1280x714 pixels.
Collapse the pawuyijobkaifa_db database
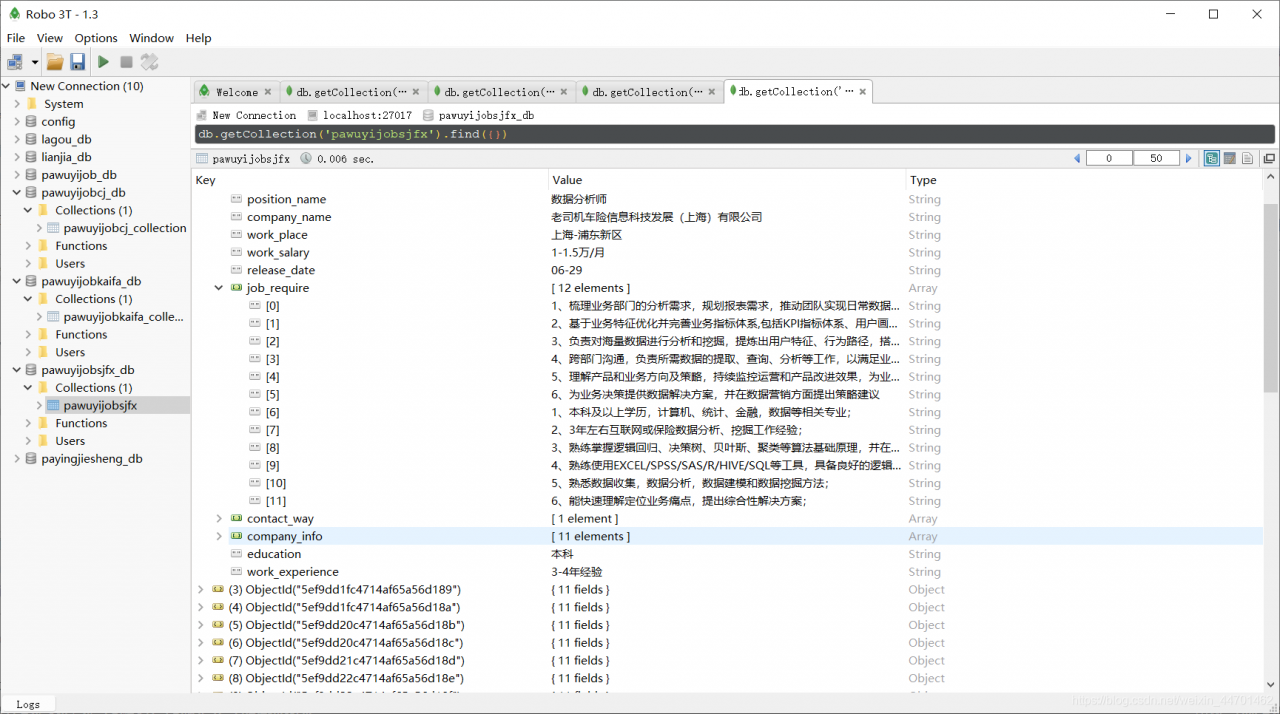coord(17,281)
